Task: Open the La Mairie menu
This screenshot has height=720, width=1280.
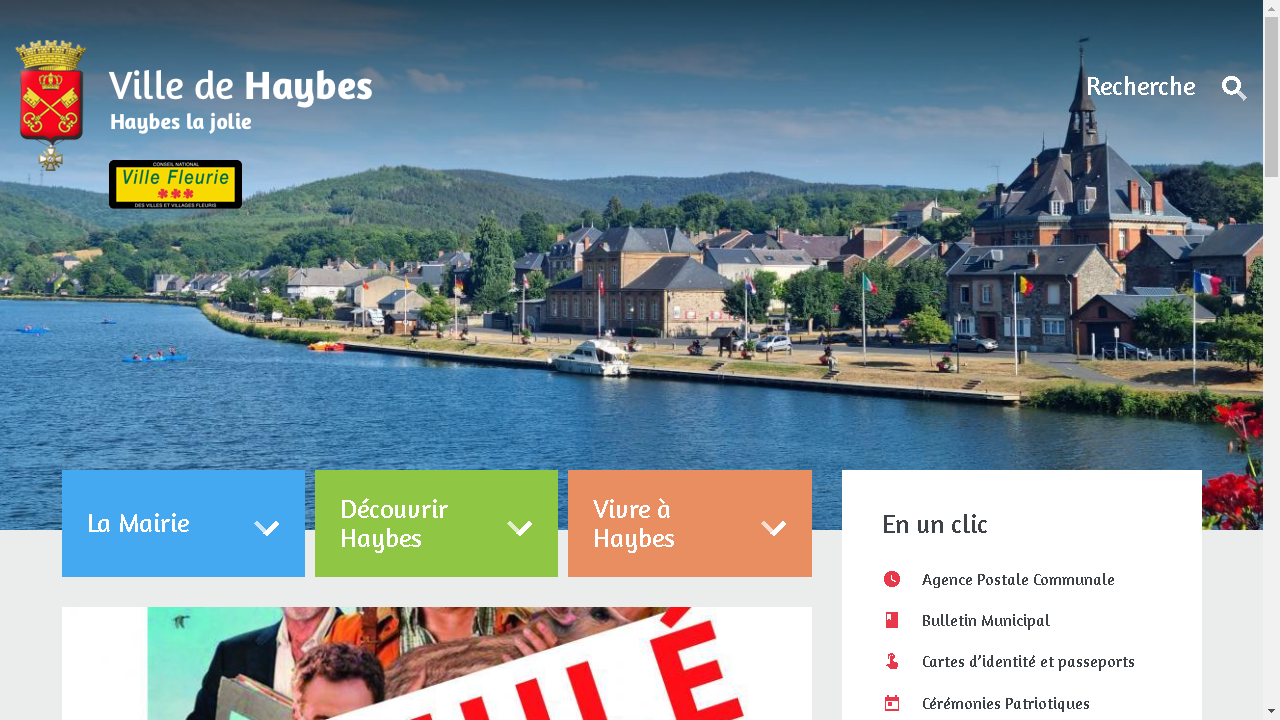Action: 183,523
